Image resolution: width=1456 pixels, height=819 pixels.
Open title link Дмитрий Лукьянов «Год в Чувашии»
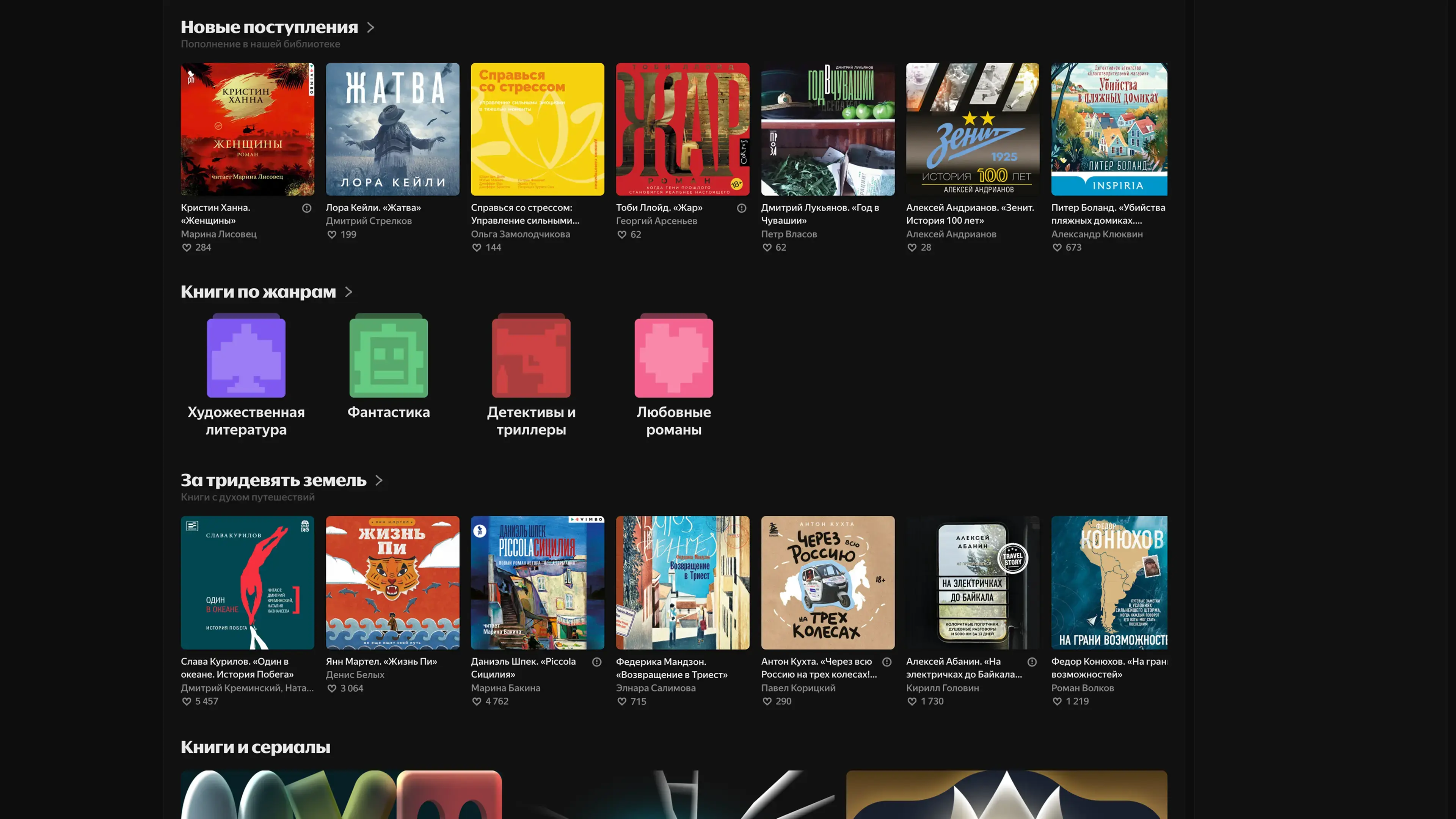click(x=819, y=213)
